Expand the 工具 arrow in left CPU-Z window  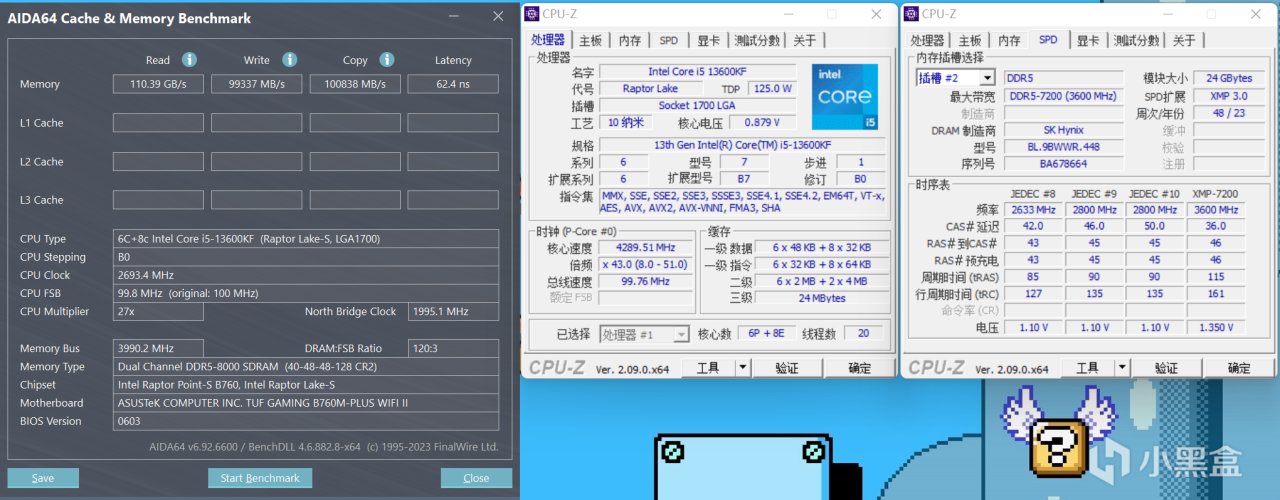[x=742, y=368]
